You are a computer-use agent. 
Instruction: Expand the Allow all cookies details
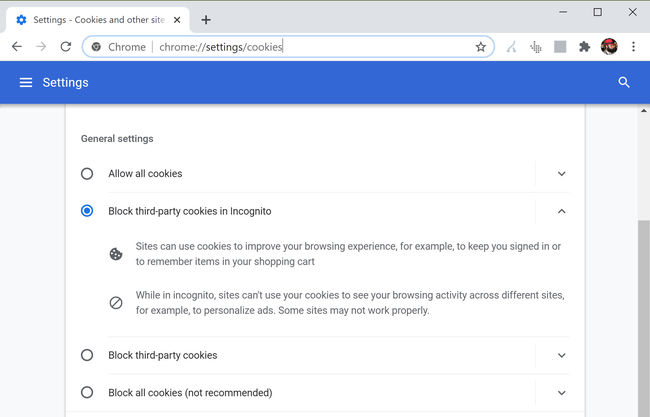pos(561,174)
